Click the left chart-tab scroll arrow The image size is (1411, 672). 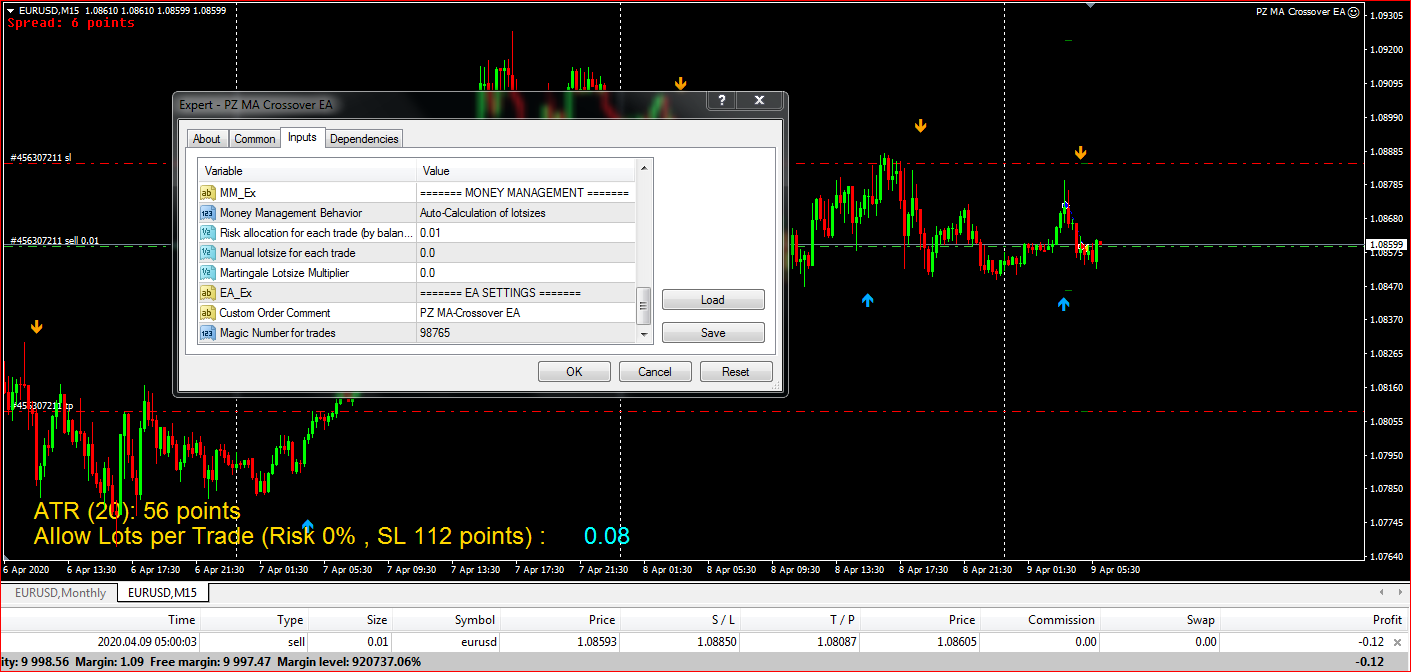(1381, 593)
